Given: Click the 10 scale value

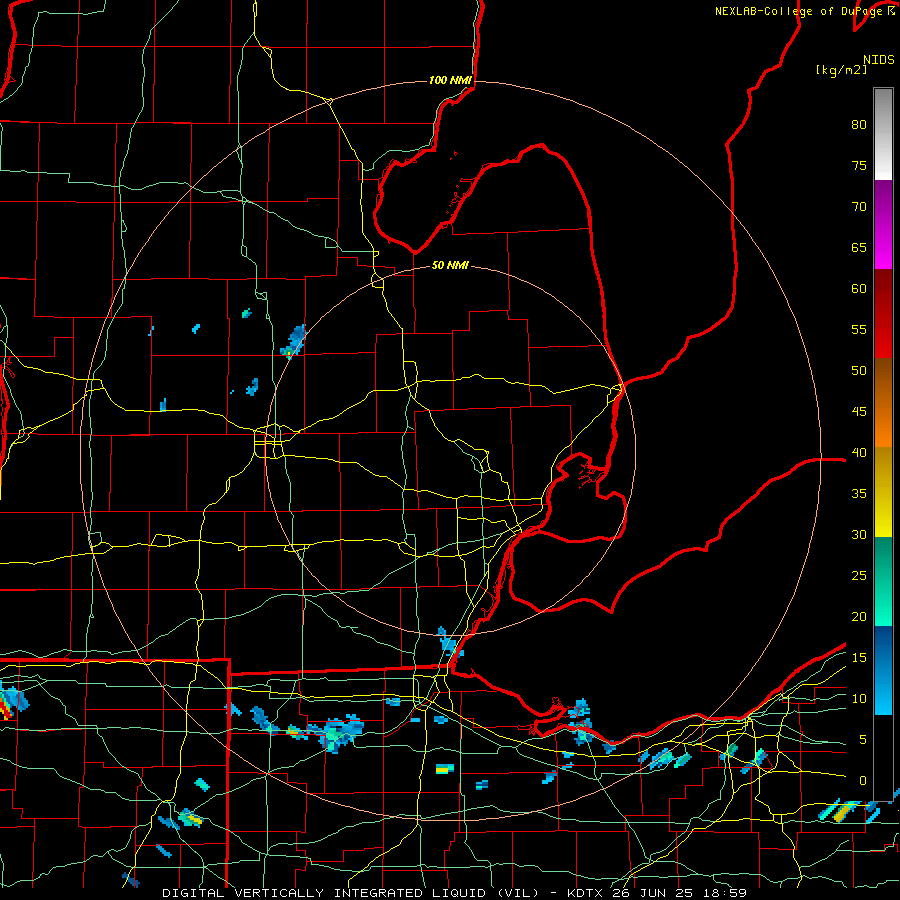Looking at the screenshot, I should click(859, 699).
